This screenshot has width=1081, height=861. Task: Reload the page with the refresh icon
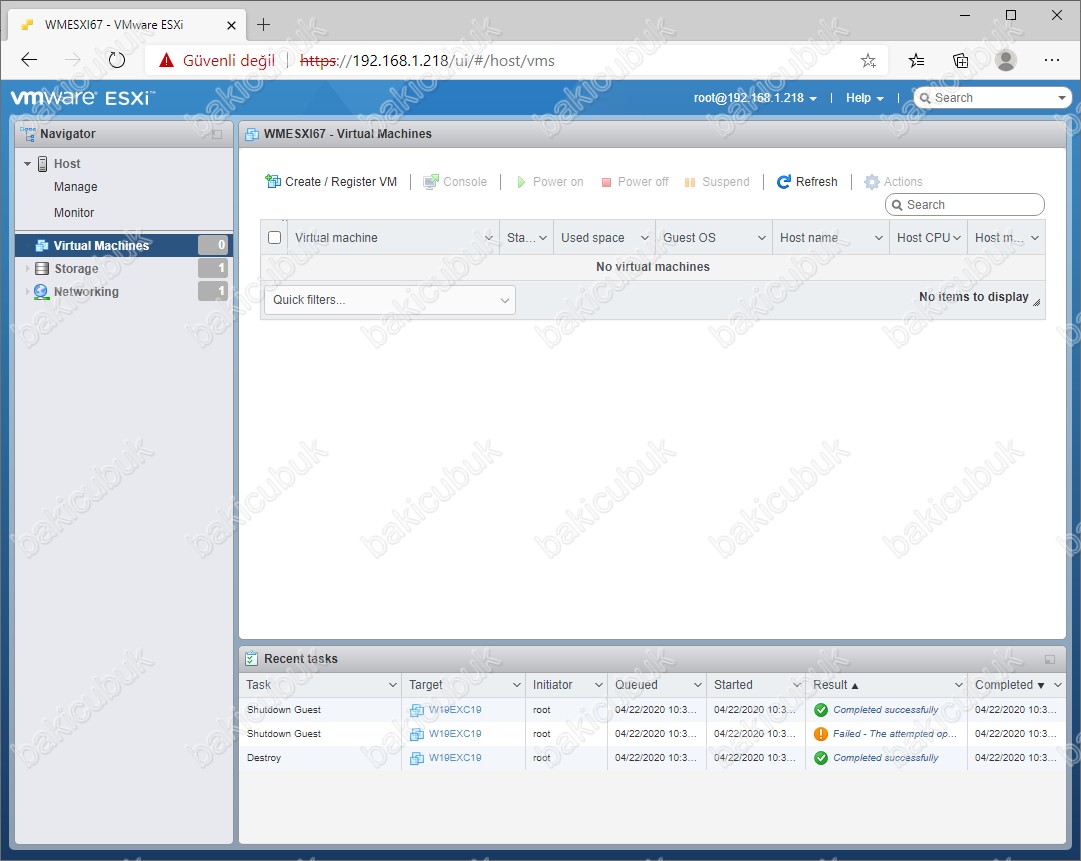point(117,60)
